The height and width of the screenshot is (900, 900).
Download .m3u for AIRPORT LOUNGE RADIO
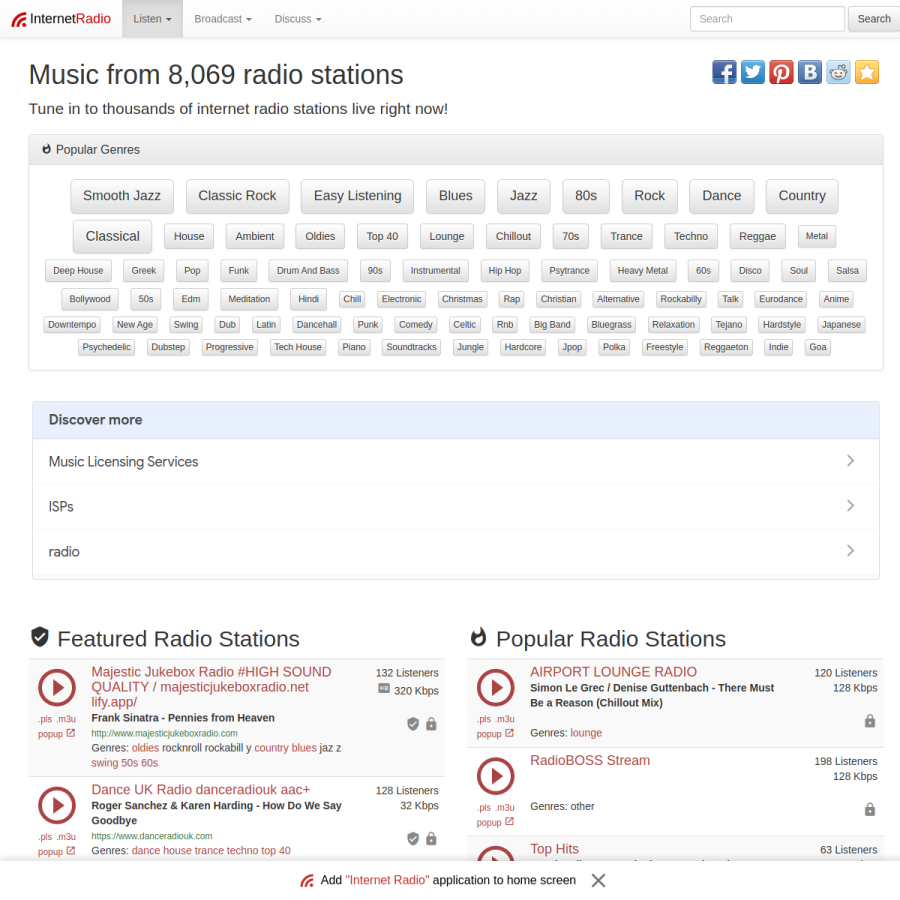pyautogui.click(x=505, y=719)
